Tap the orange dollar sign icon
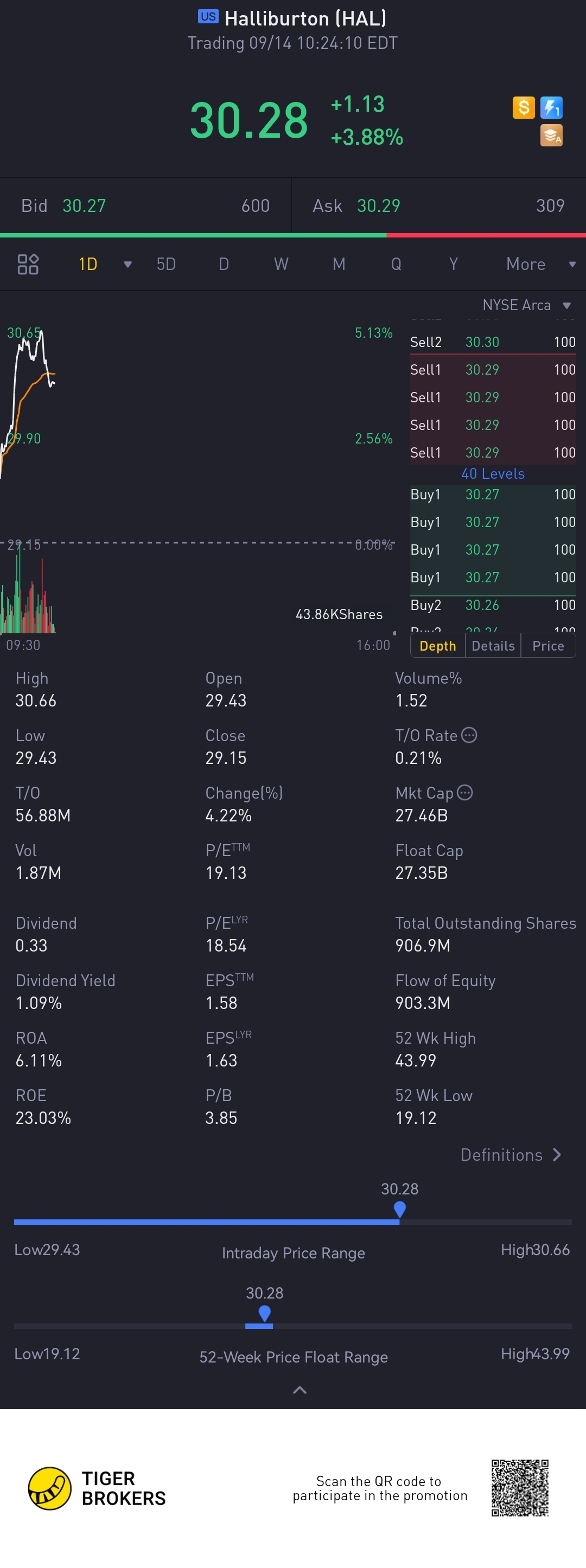This screenshot has height=1568, width=586. click(x=523, y=108)
